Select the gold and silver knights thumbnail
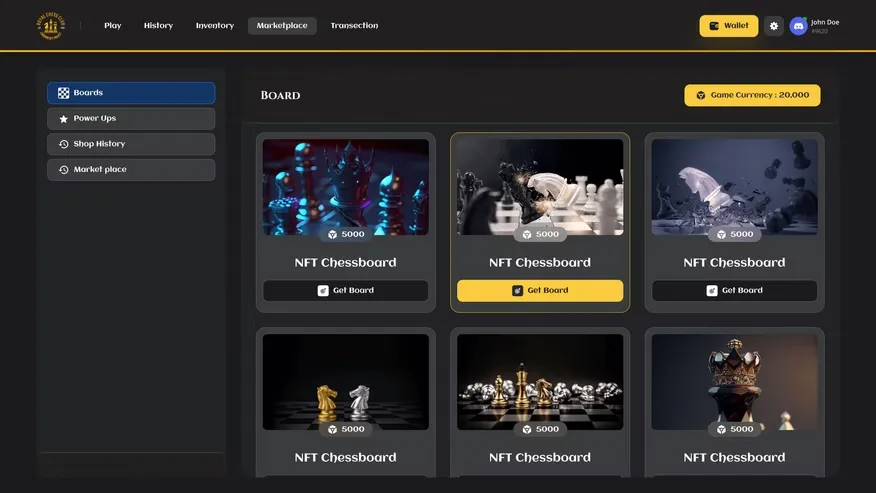This screenshot has width=876, height=493. click(346, 380)
